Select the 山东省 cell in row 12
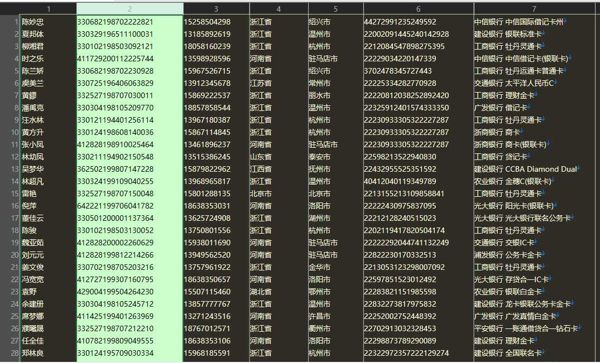Screen dimensions: 600x363 (279, 157)
